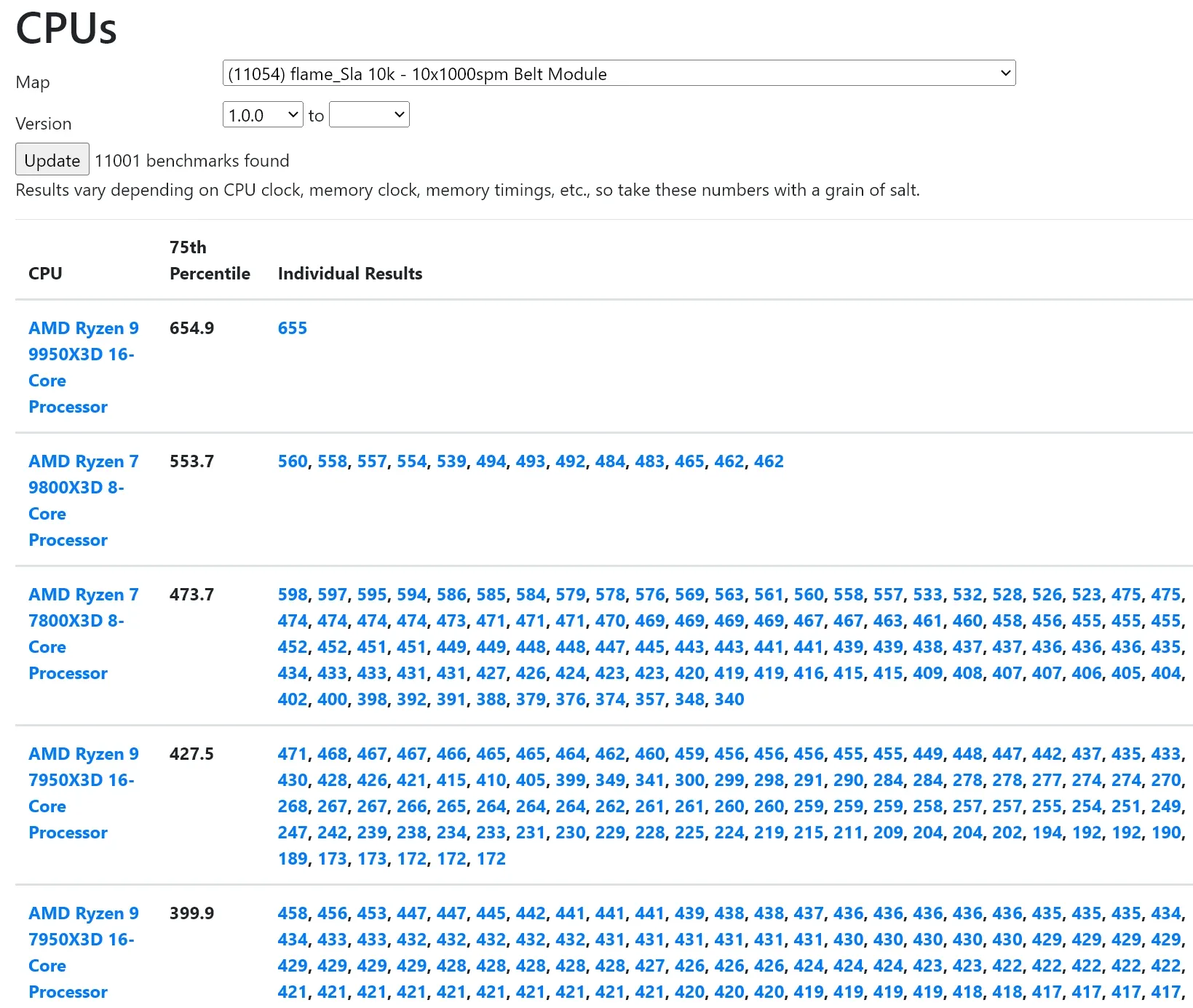
Task: Open the empty ending Version dropdown
Action: [x=369, y=115]
